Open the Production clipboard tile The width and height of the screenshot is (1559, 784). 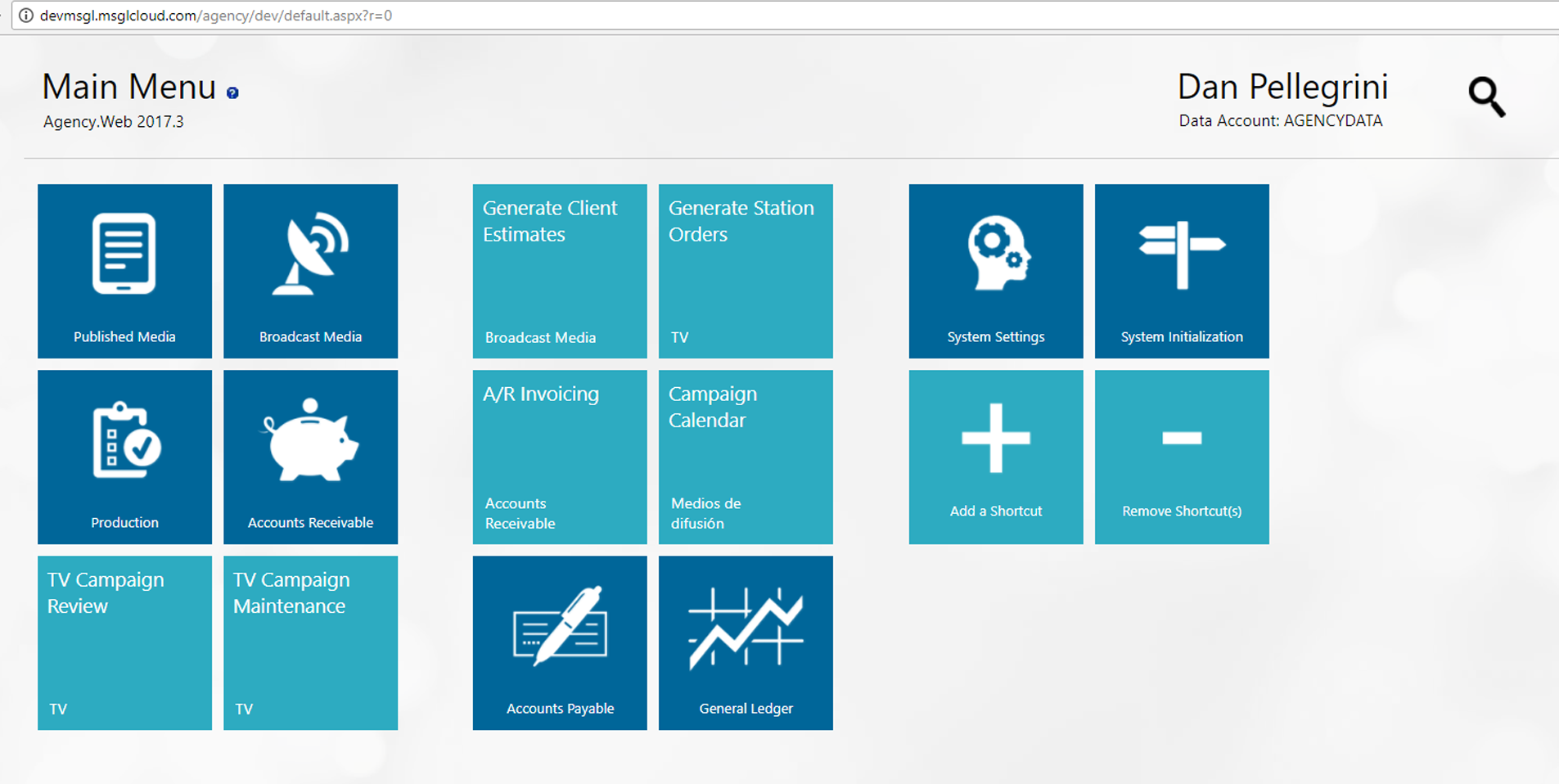pos(124,457)
